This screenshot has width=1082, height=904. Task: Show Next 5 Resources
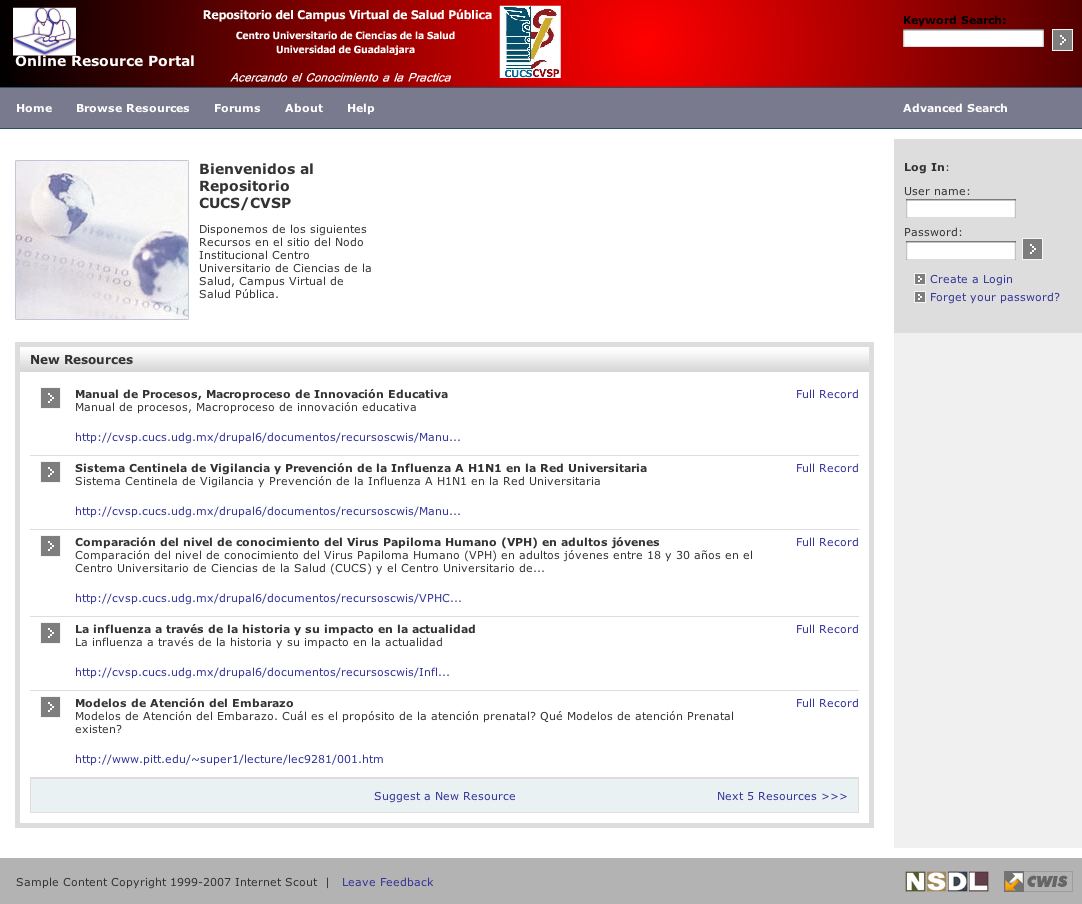pyautogui.click(x=781, y=796)
